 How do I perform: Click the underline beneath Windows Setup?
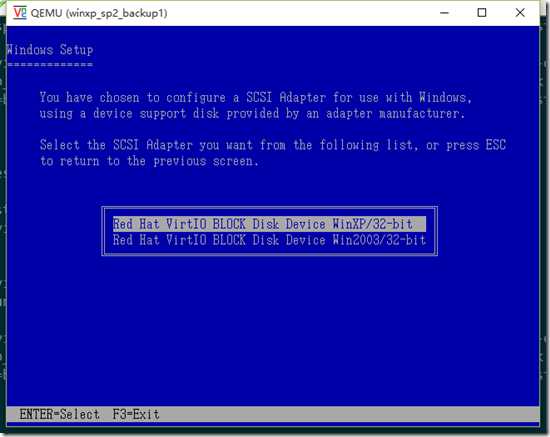click(50, 65)
